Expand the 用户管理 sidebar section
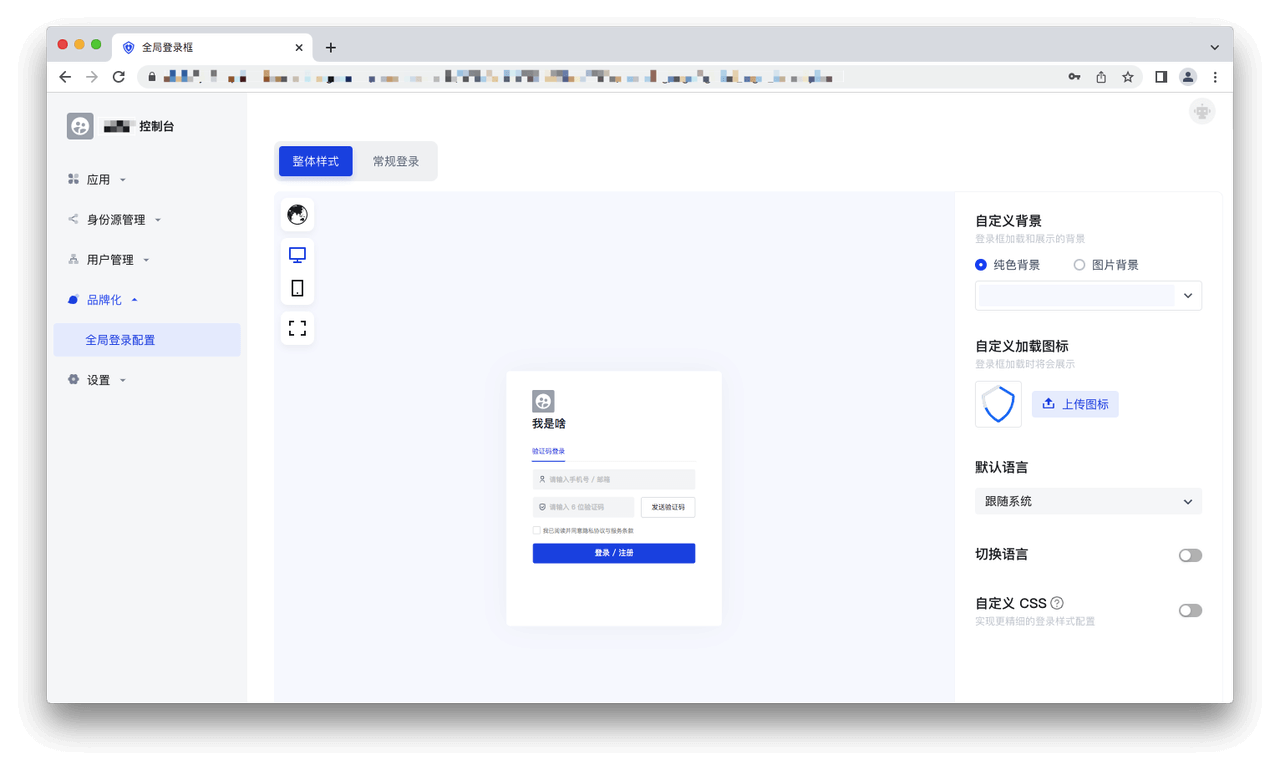1280x770 pixels. click(x=110, y=260)
